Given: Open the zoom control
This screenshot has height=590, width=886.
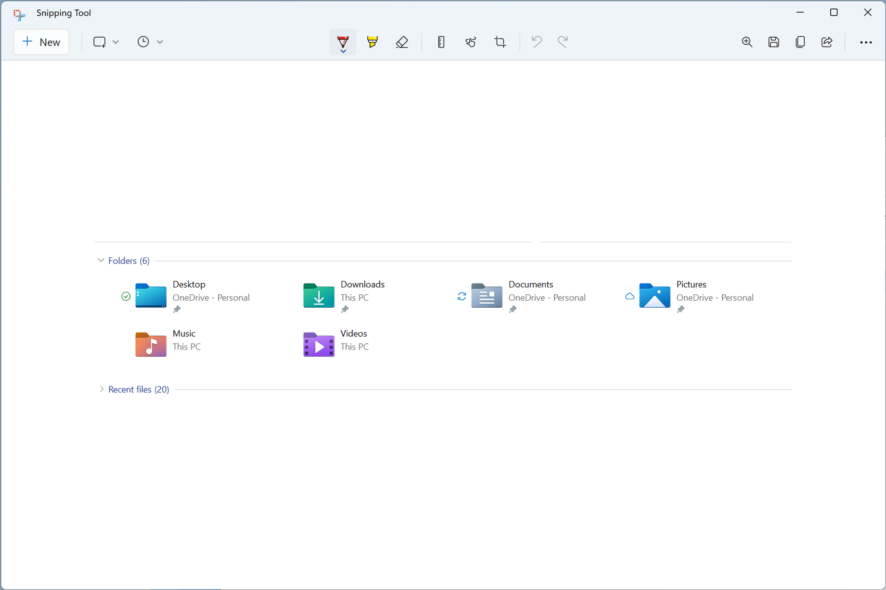Looking at the screenshot, I should click(x=746, y=42).
